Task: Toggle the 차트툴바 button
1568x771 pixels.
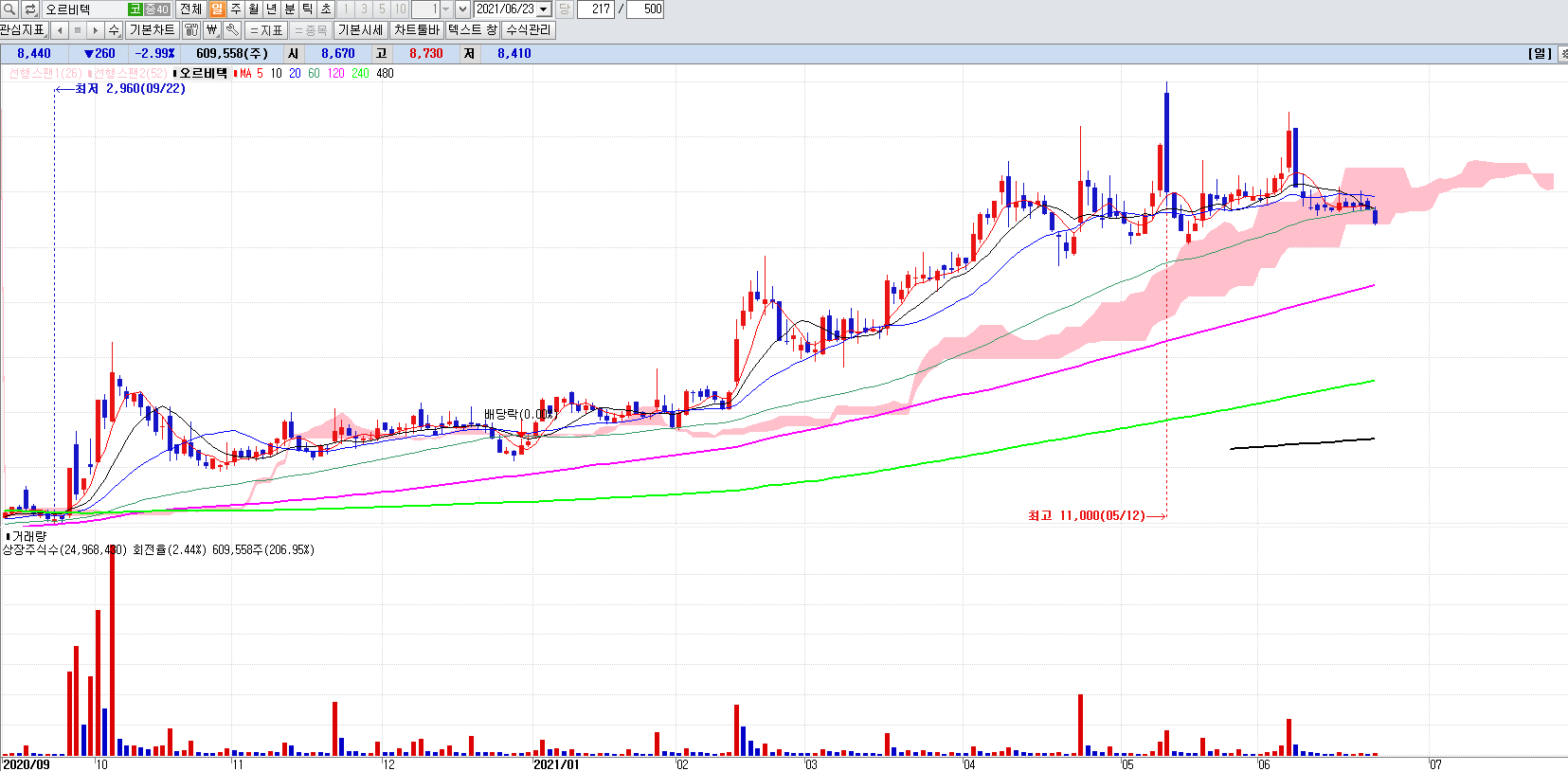Action: [x=417, y=30]
